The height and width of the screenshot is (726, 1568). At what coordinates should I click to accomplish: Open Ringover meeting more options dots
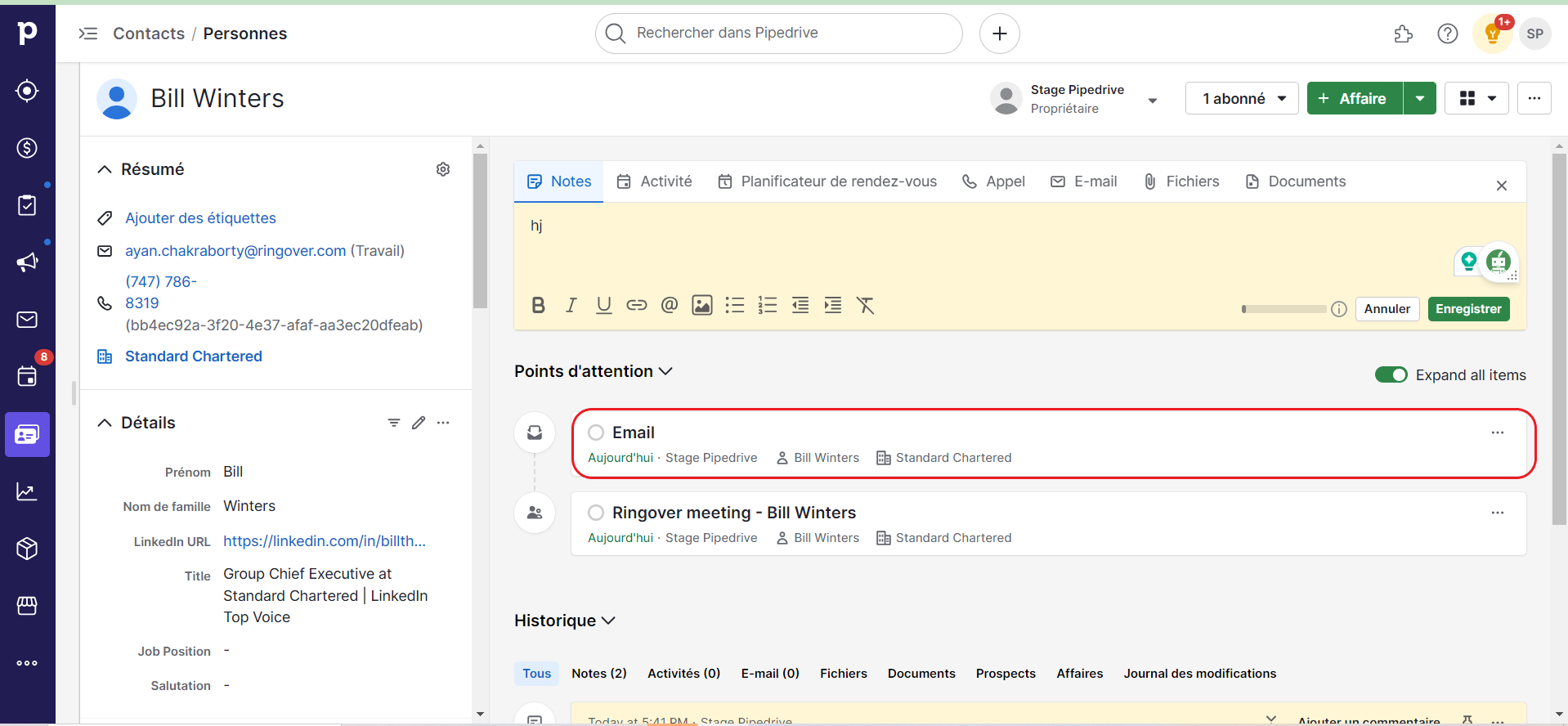1498,513
